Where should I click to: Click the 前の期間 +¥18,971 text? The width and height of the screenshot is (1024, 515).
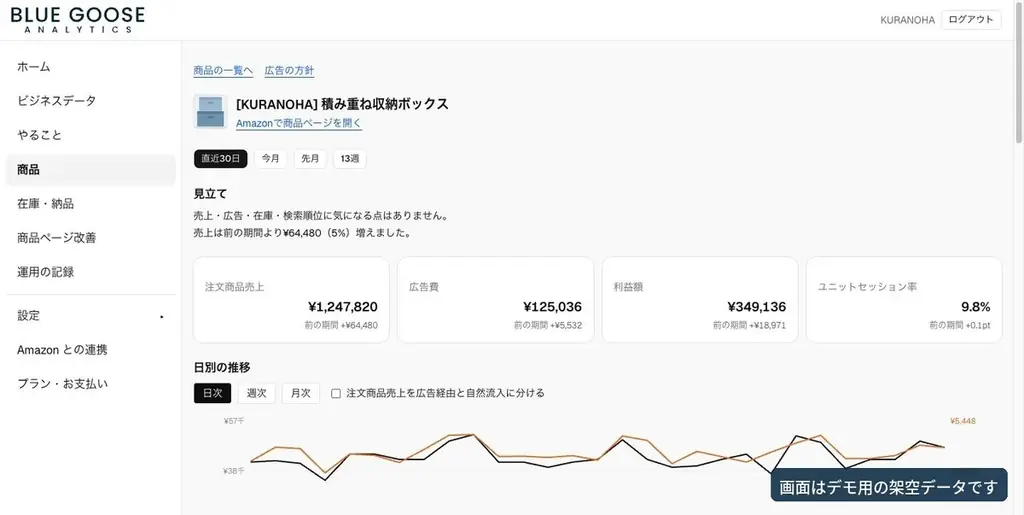[750, 325]
